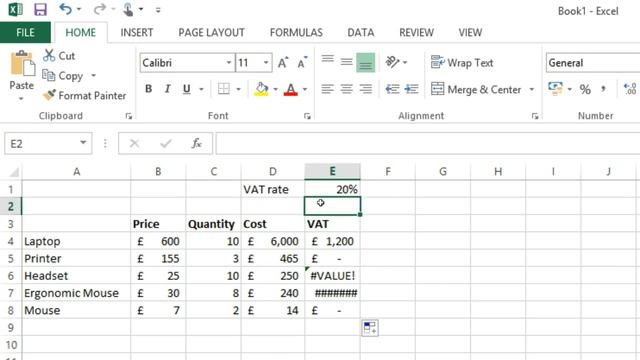640x360 pixels.
Task: Open the REVIEW tab
Action: (416, 33)
